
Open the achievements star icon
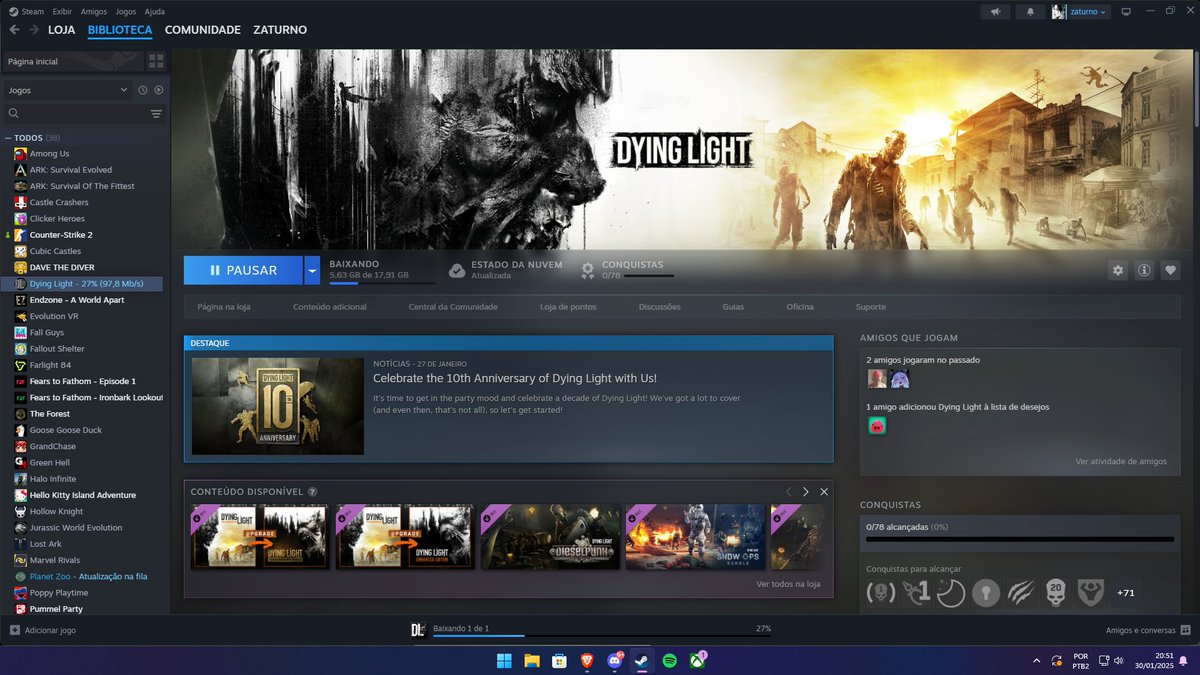pos(587,270)
